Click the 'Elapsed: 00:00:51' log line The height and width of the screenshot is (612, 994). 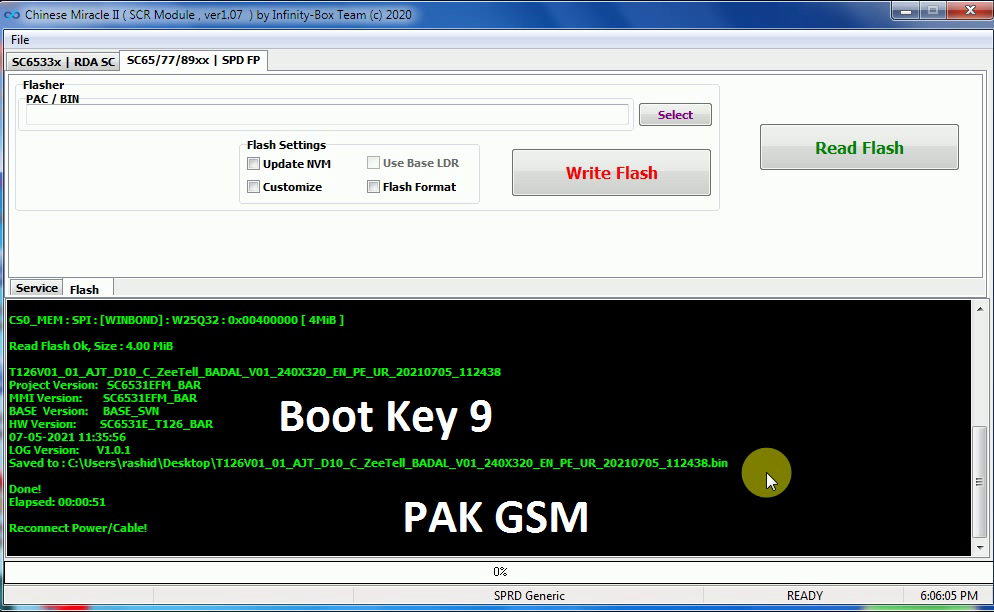57,502
